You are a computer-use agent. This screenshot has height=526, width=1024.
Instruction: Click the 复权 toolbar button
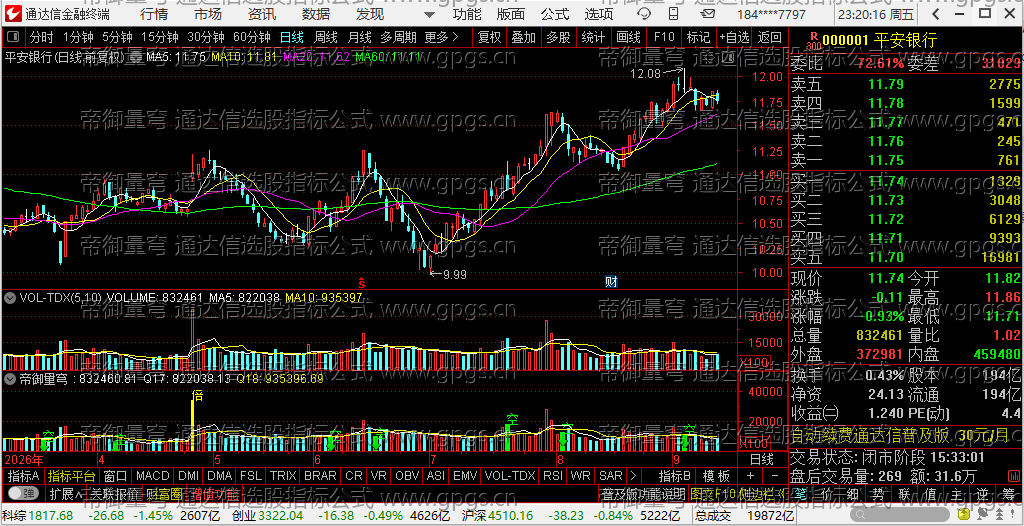(488, 37)
